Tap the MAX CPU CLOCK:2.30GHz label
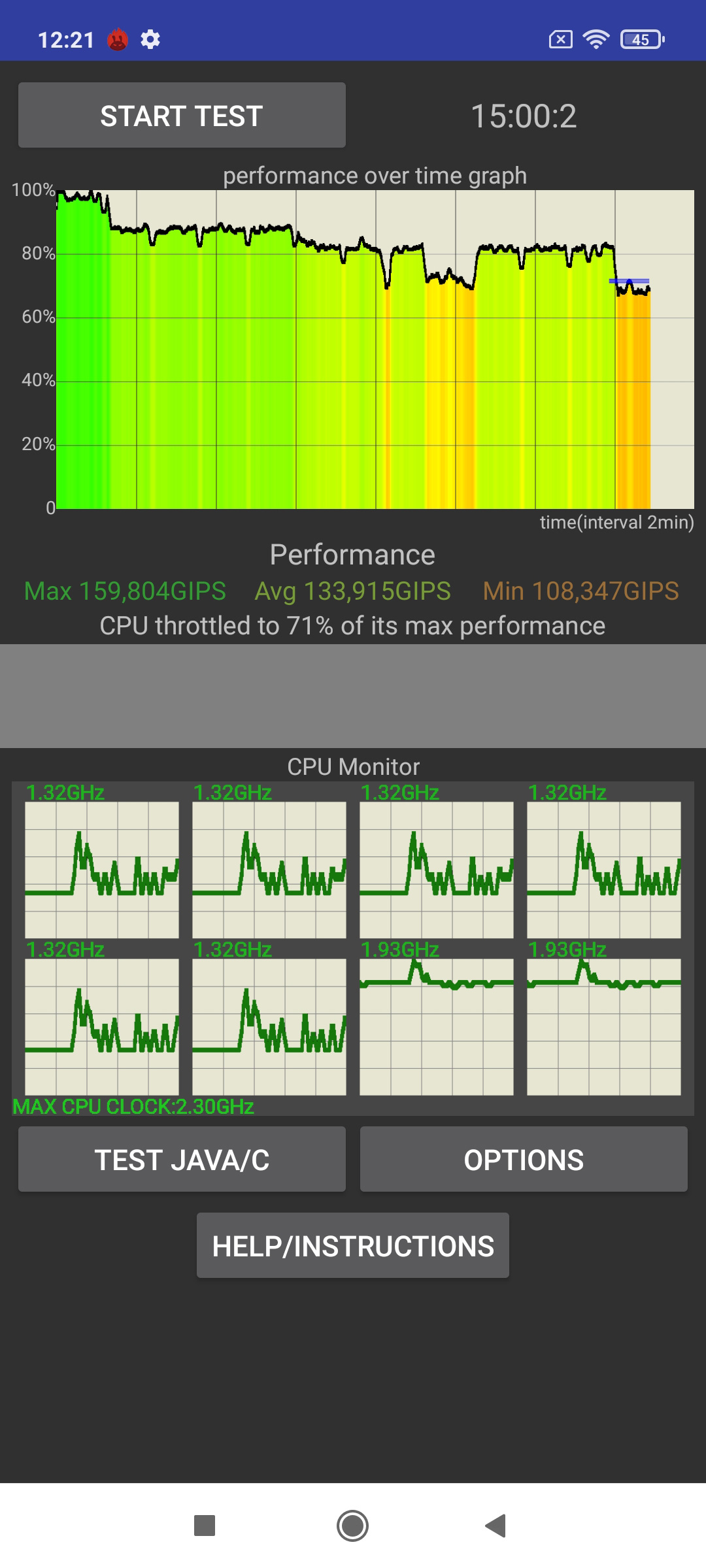The image size is (706, 1568). click(x=133, y=1107)
